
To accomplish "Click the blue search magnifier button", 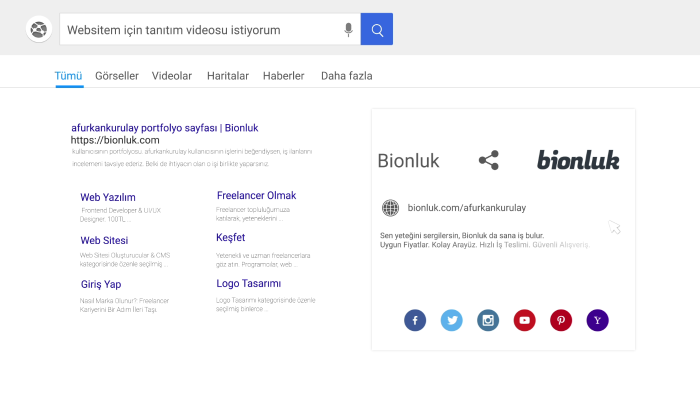I will 377,29.
